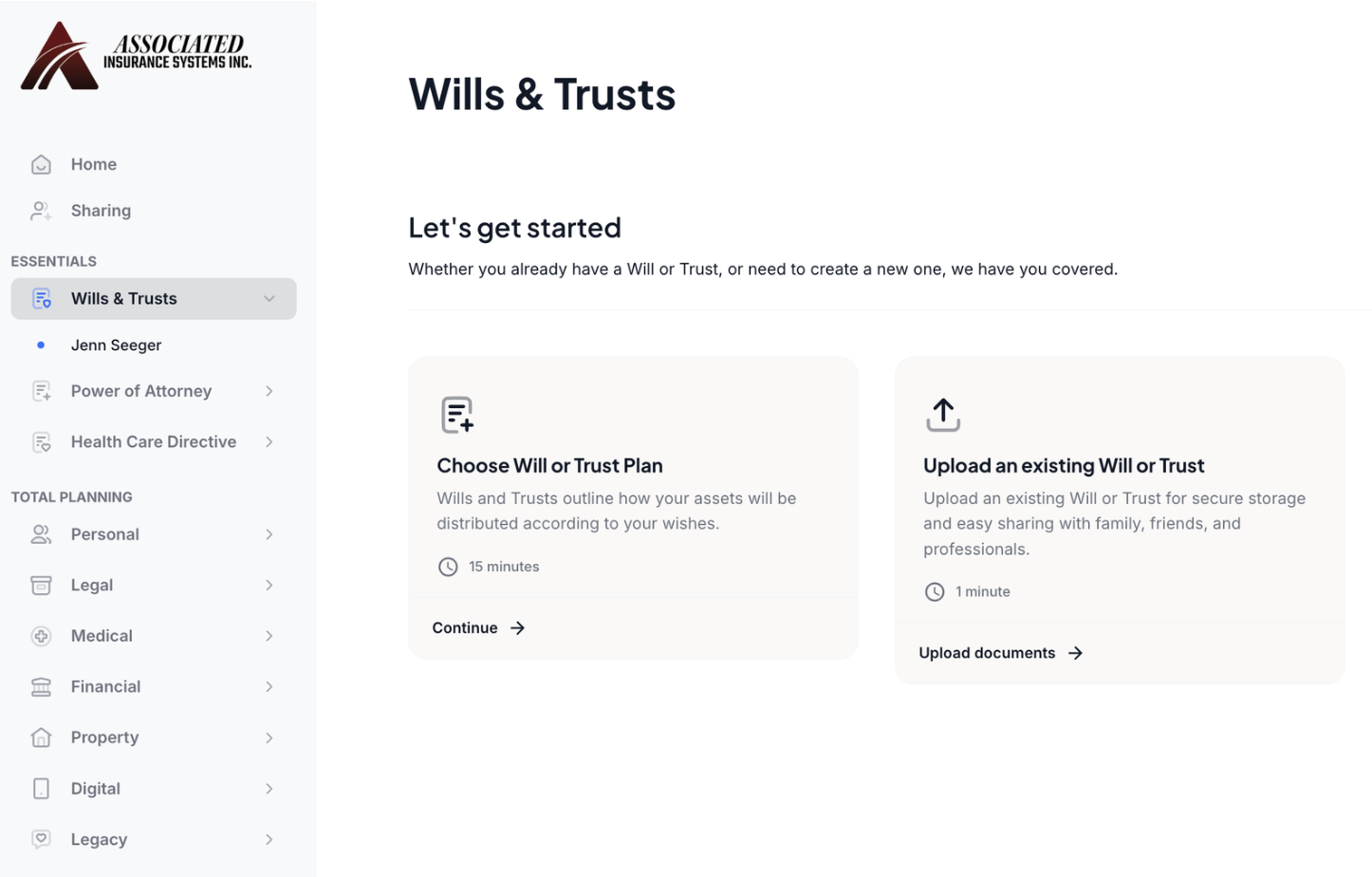1372x877 pixels.
Task: Select Jenn Seeger under Wills & Trusts
Action: tap(116, 345)
